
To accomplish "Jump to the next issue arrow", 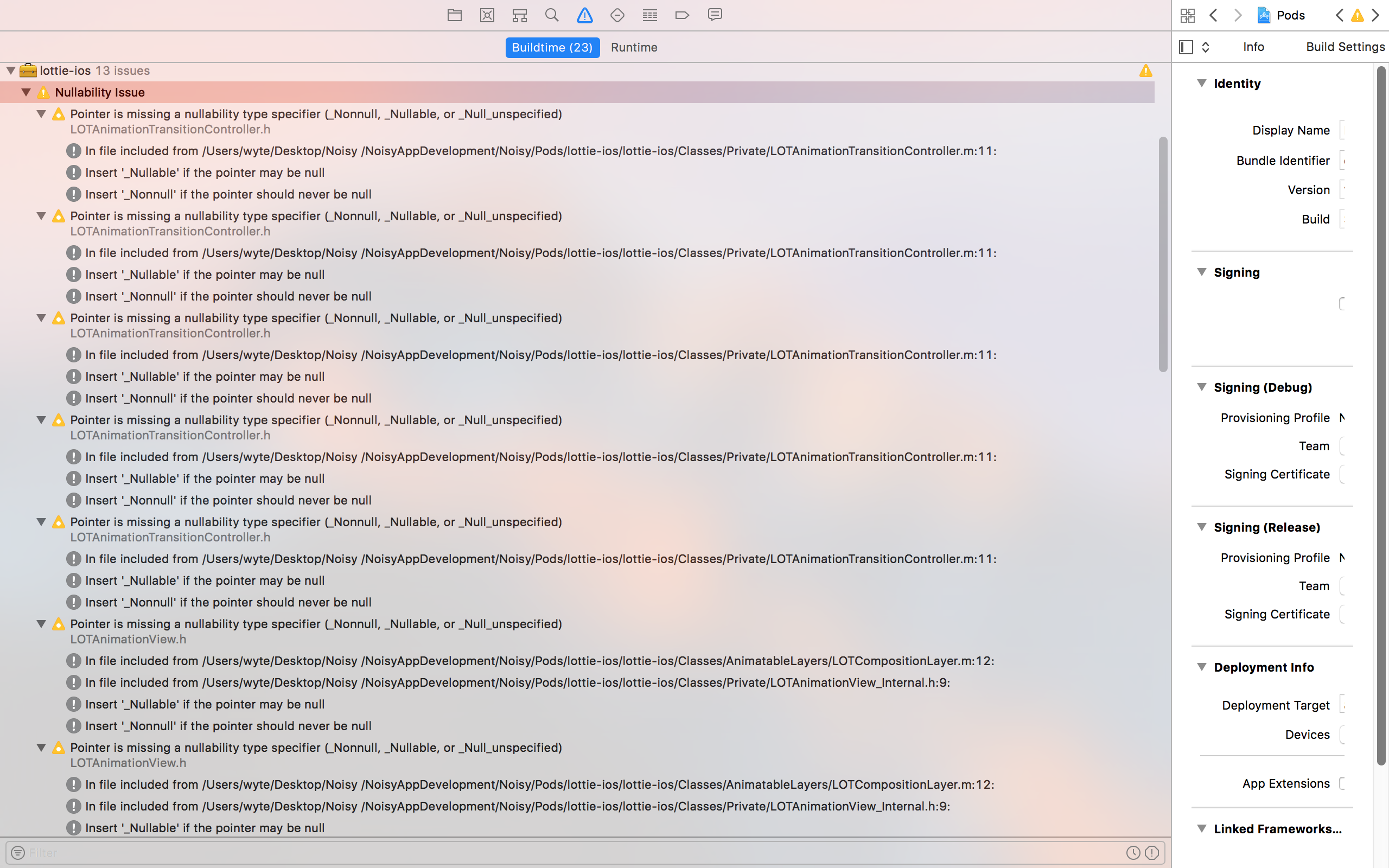I will tap(1376, 15).
